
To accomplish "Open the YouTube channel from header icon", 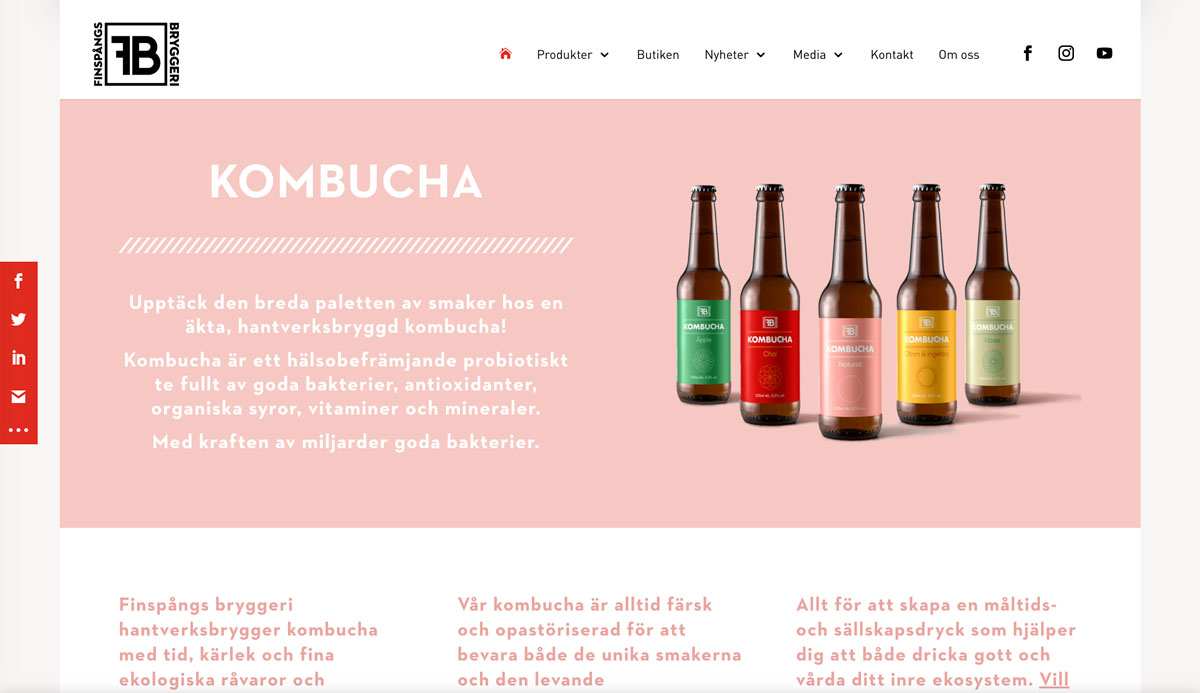I will 1104,53.
